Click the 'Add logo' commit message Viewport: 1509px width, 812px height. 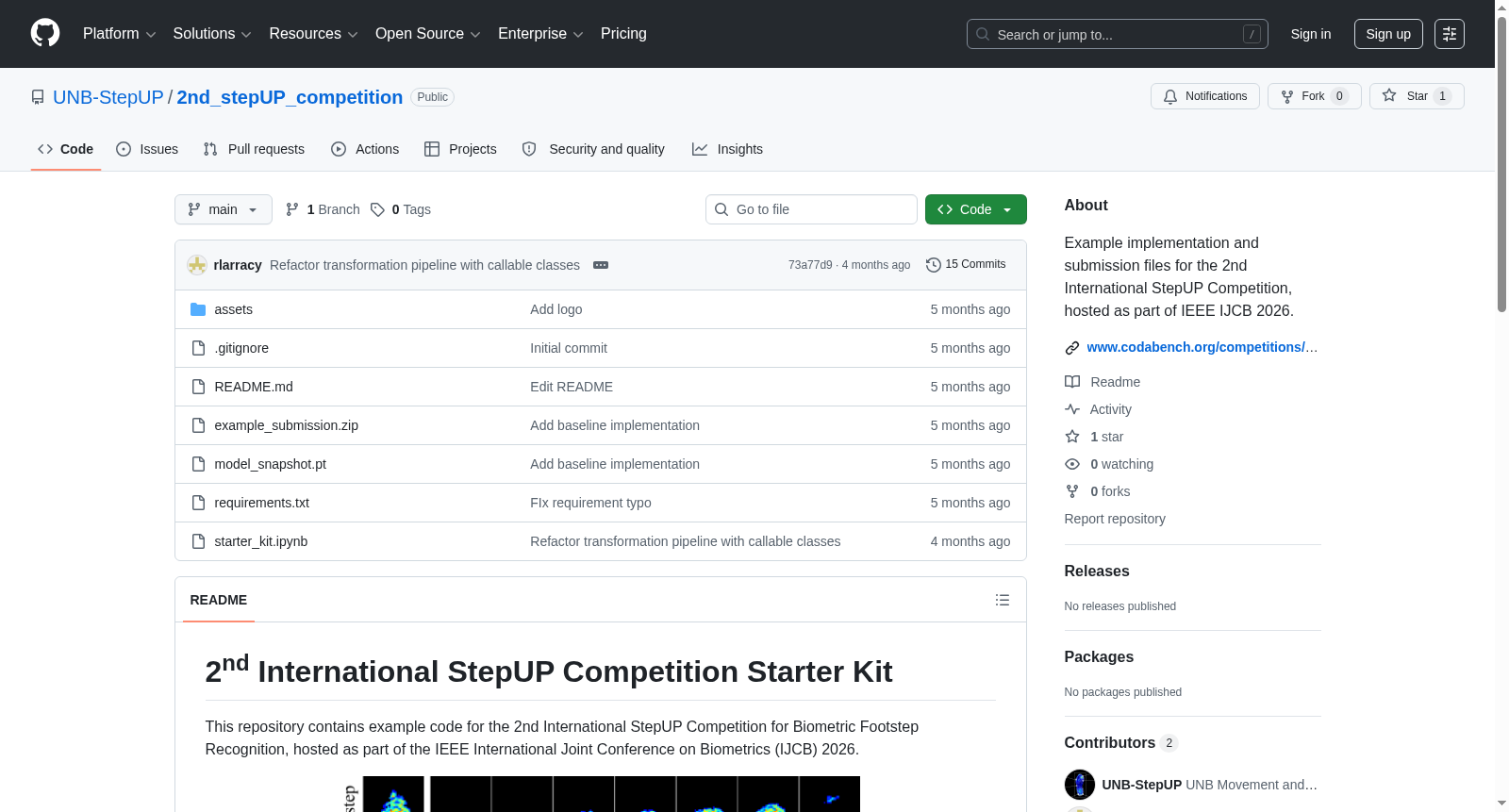point(556,309)
